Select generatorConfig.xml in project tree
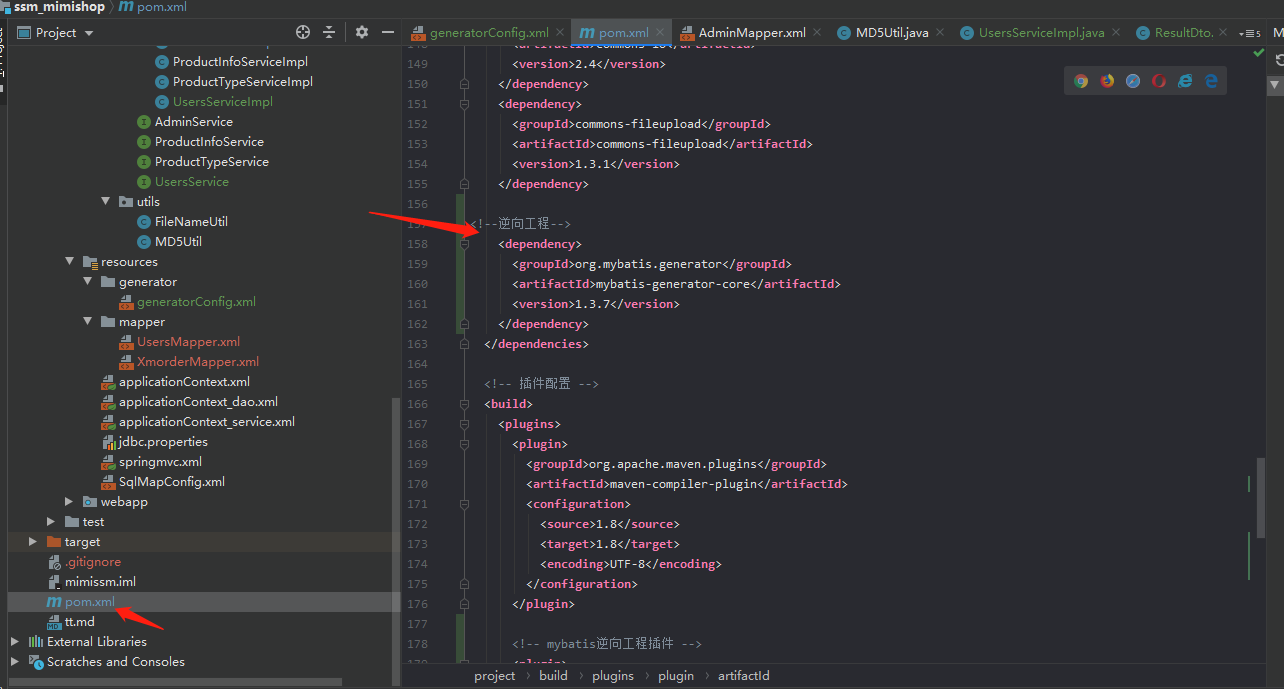1284x689 pixels. point(196,302)
